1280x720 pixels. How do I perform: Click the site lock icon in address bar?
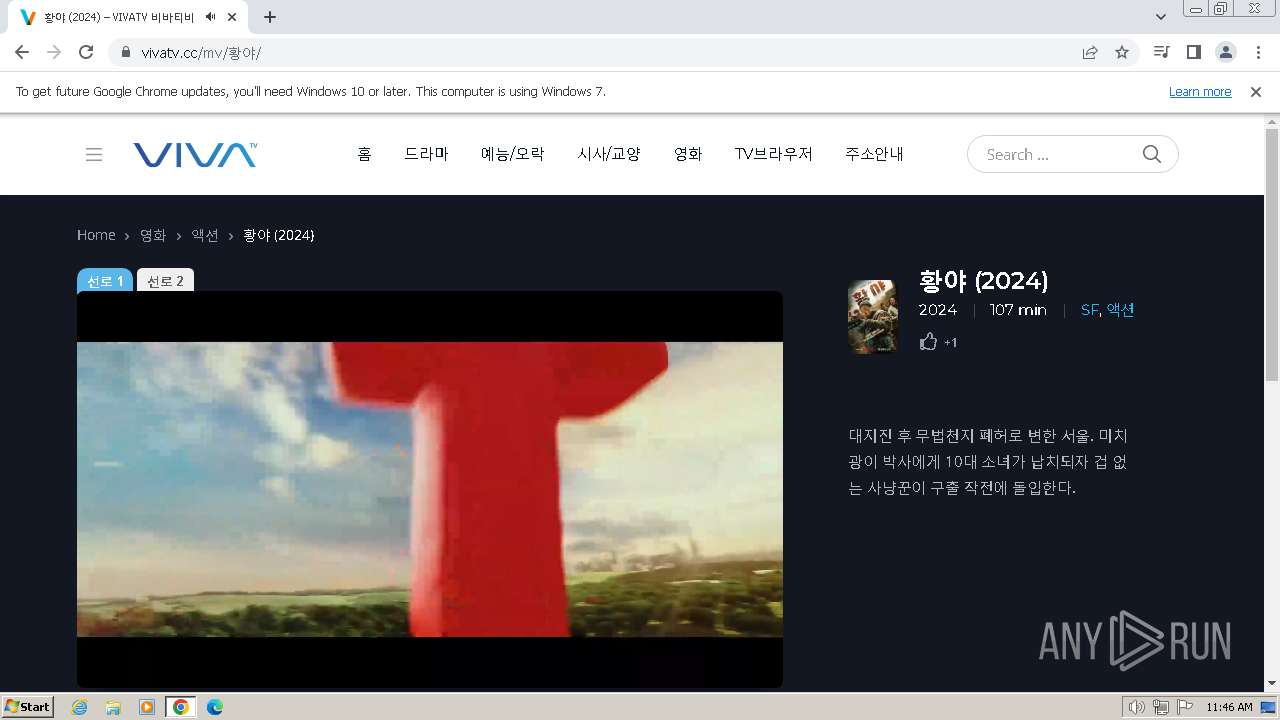point(126,52)
